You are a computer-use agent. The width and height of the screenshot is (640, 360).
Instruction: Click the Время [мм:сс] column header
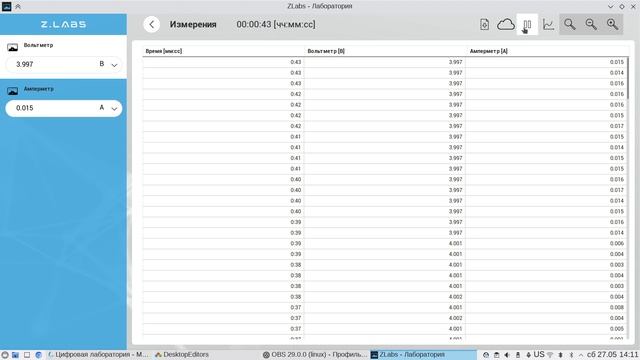coord(164,51)
